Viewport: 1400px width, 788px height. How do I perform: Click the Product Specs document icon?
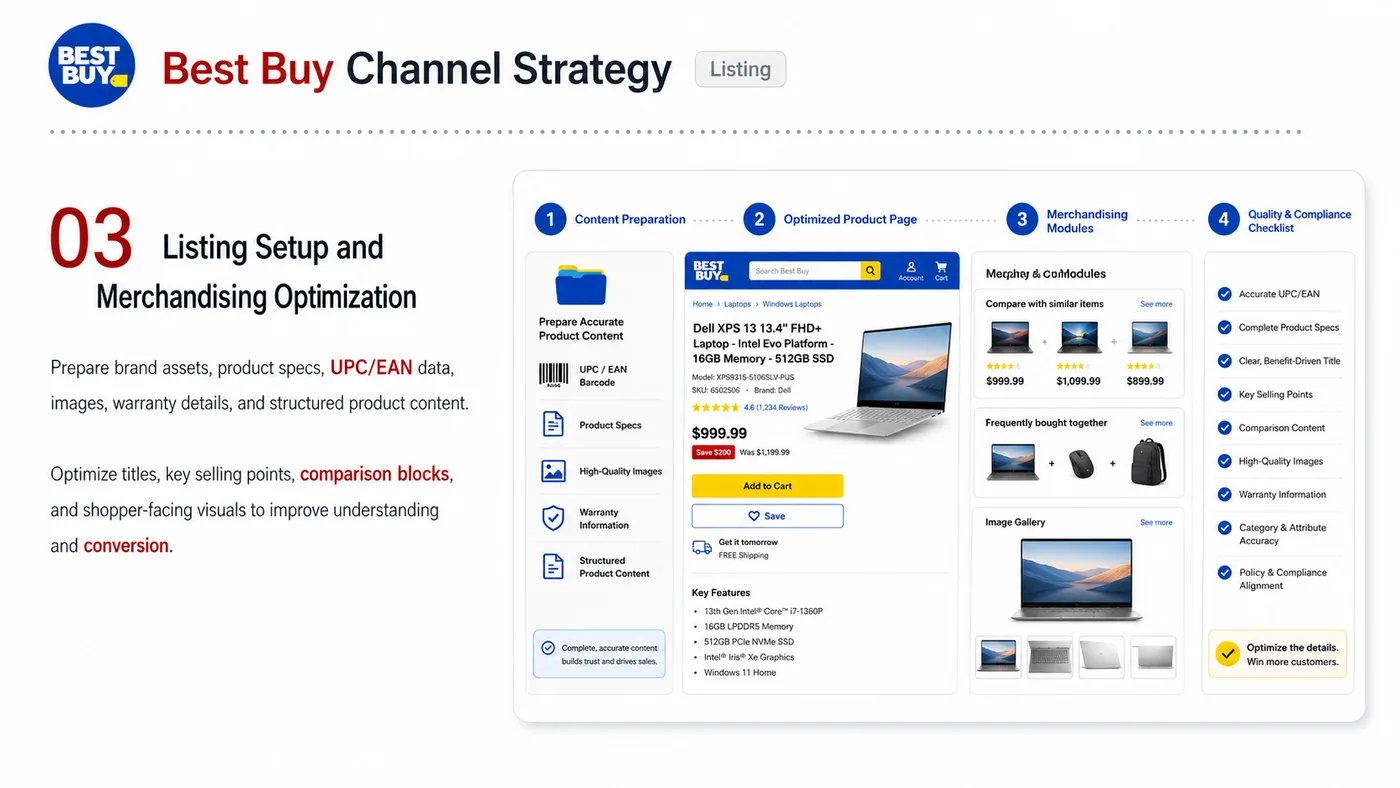pos(553,424)
